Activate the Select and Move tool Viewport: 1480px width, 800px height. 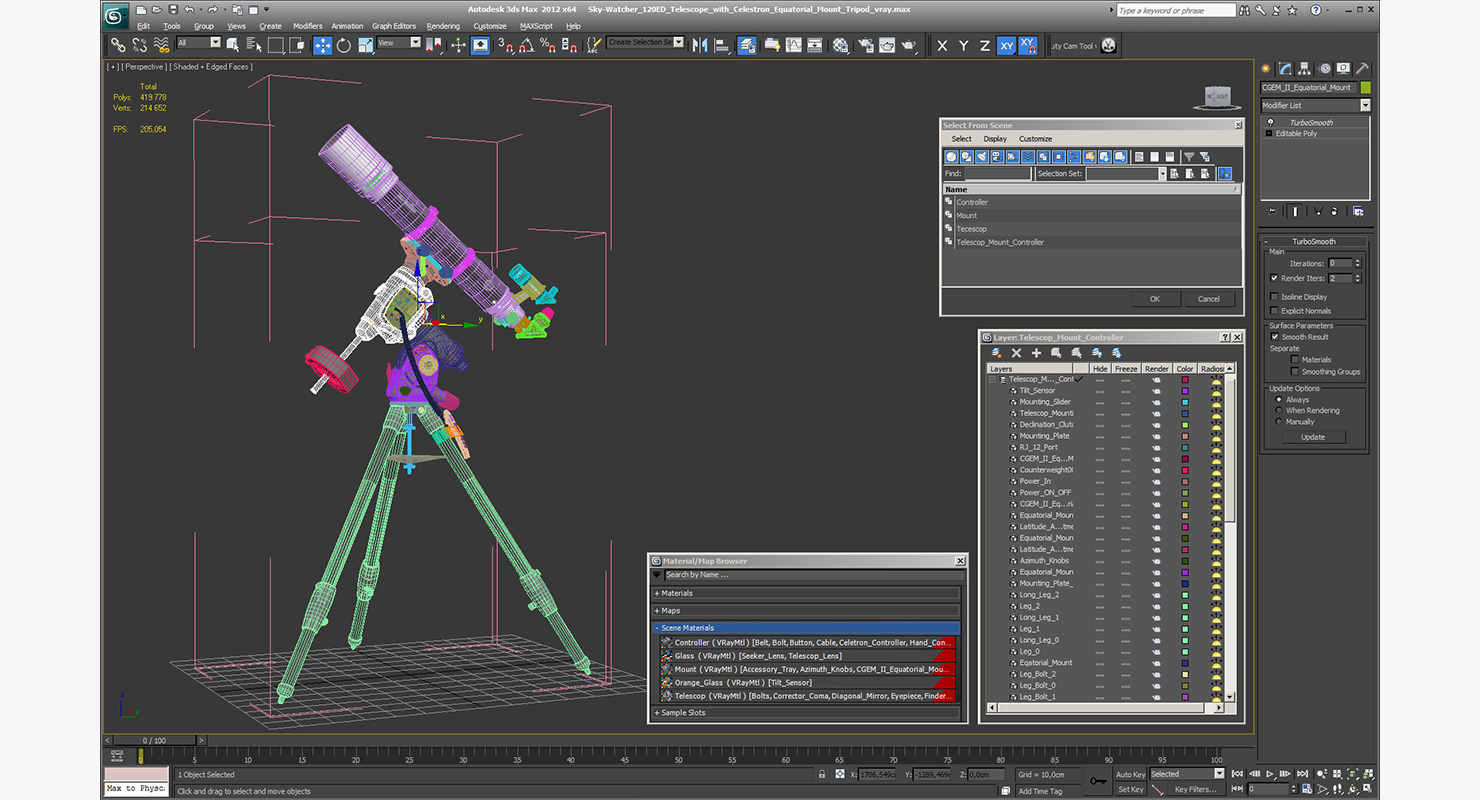point(322,45)
